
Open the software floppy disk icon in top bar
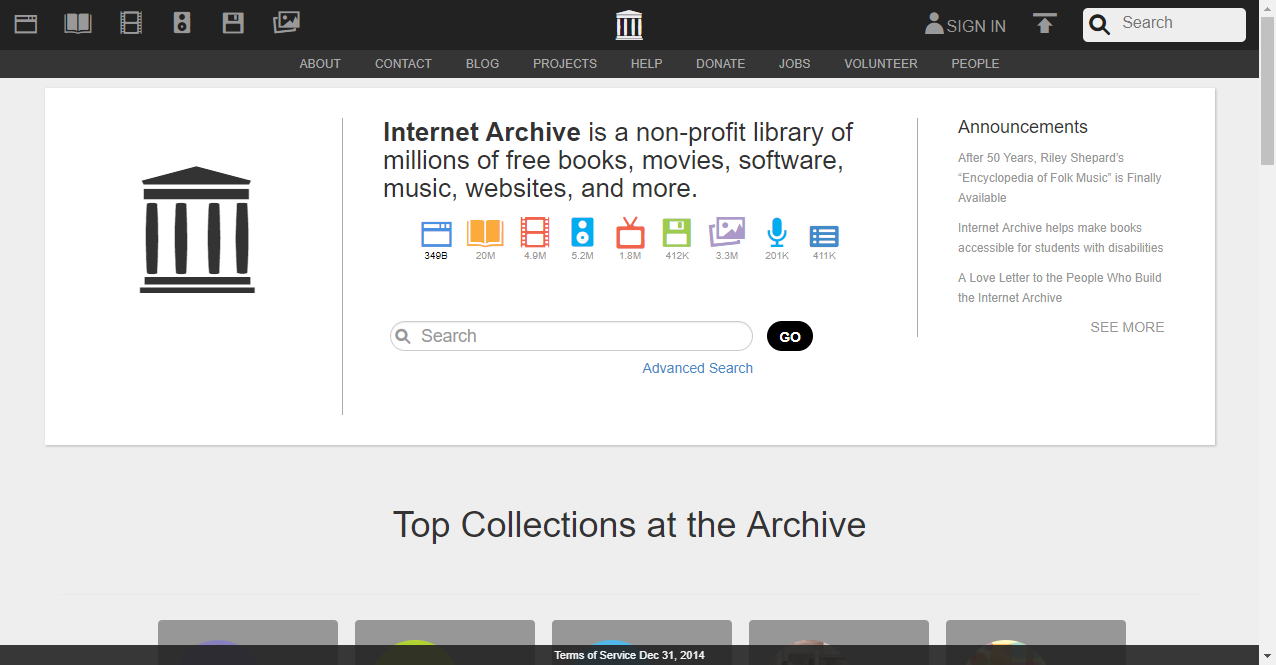coord(233,23)
